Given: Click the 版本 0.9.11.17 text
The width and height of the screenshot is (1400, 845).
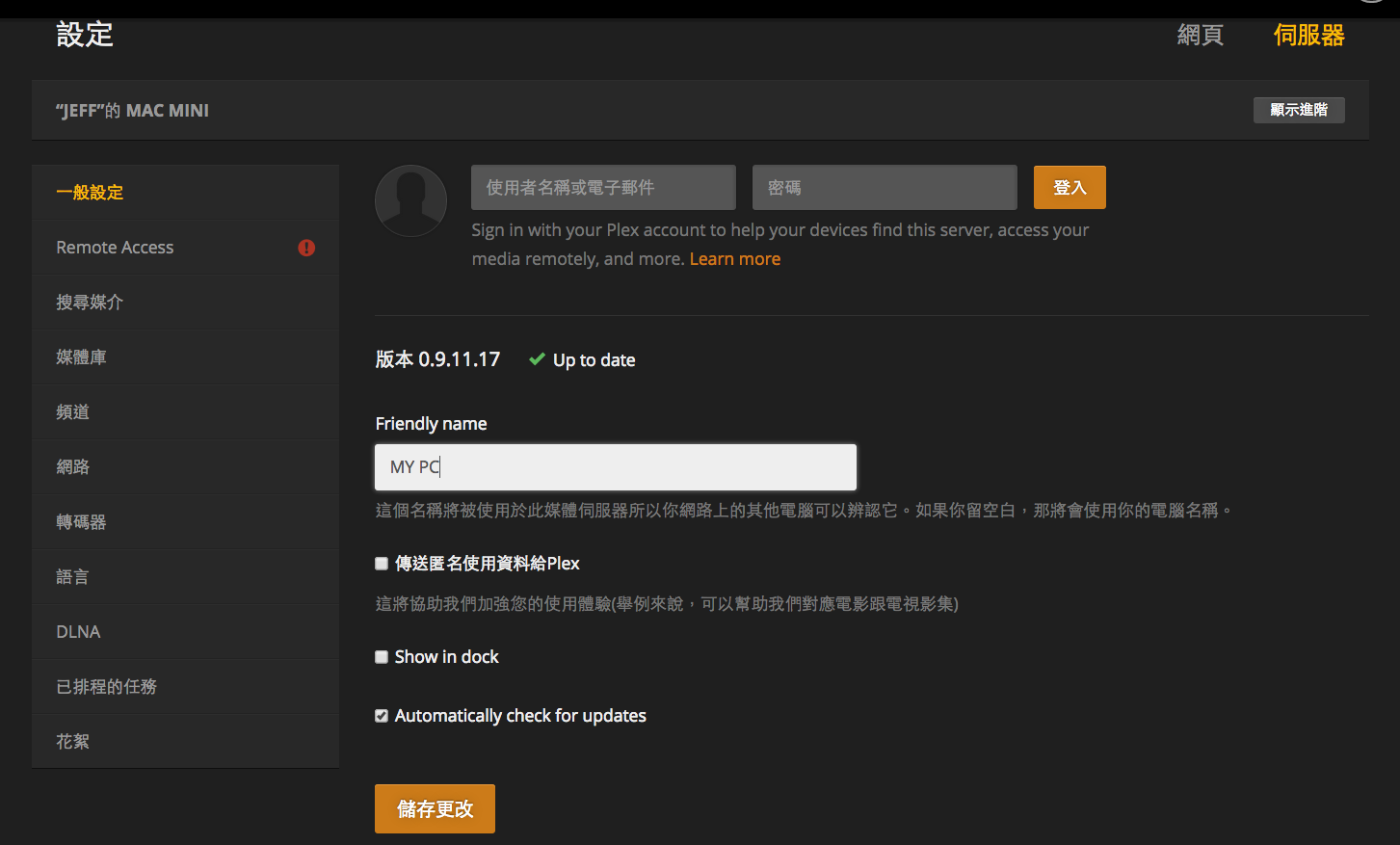Looking at the screenshot, I should 438,359.
